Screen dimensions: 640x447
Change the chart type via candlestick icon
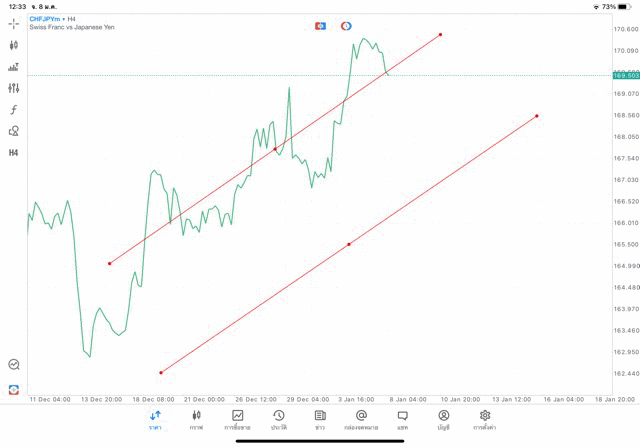click(x=14, y=45)
